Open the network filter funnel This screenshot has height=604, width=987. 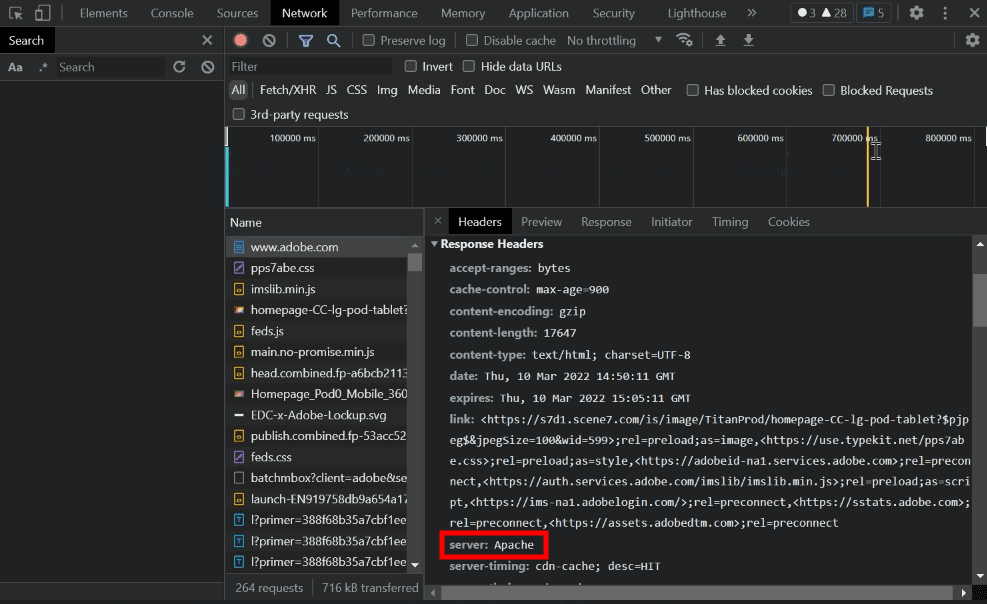[x=306, y=40]
